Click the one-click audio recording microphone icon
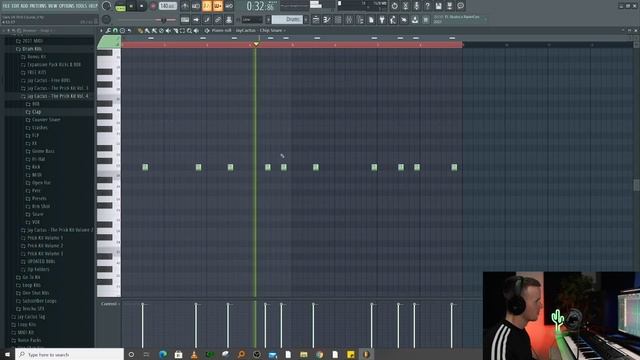640x360 pixels. [x=416, y=6]
